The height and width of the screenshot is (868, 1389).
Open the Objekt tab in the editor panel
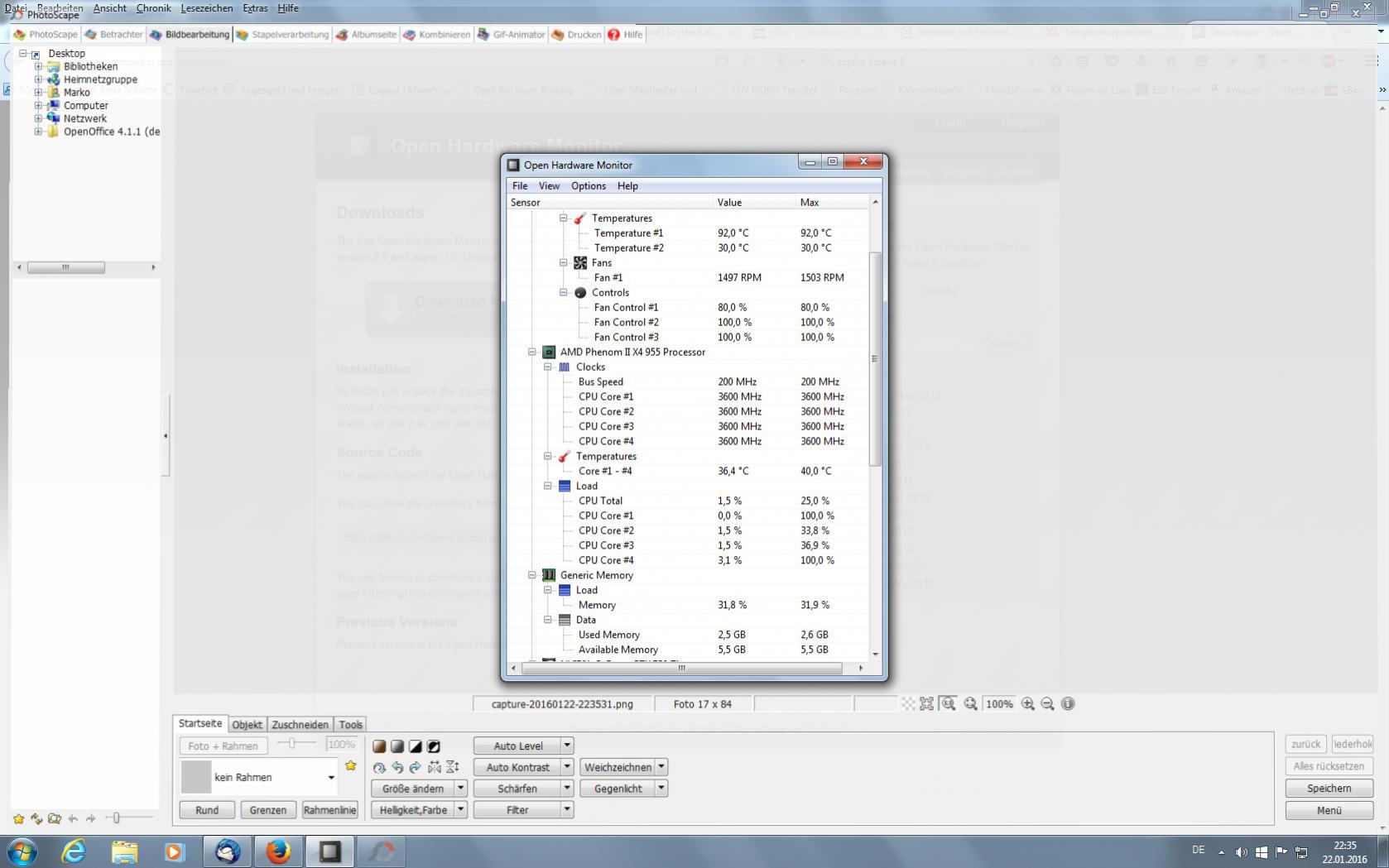(247, 724)
